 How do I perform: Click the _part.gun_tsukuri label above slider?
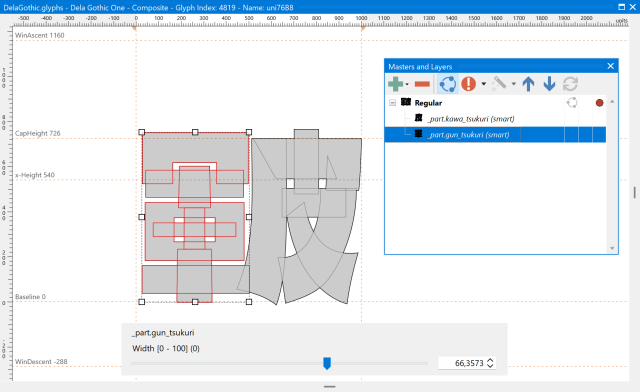pyautogui.click(x=163, y=333)
